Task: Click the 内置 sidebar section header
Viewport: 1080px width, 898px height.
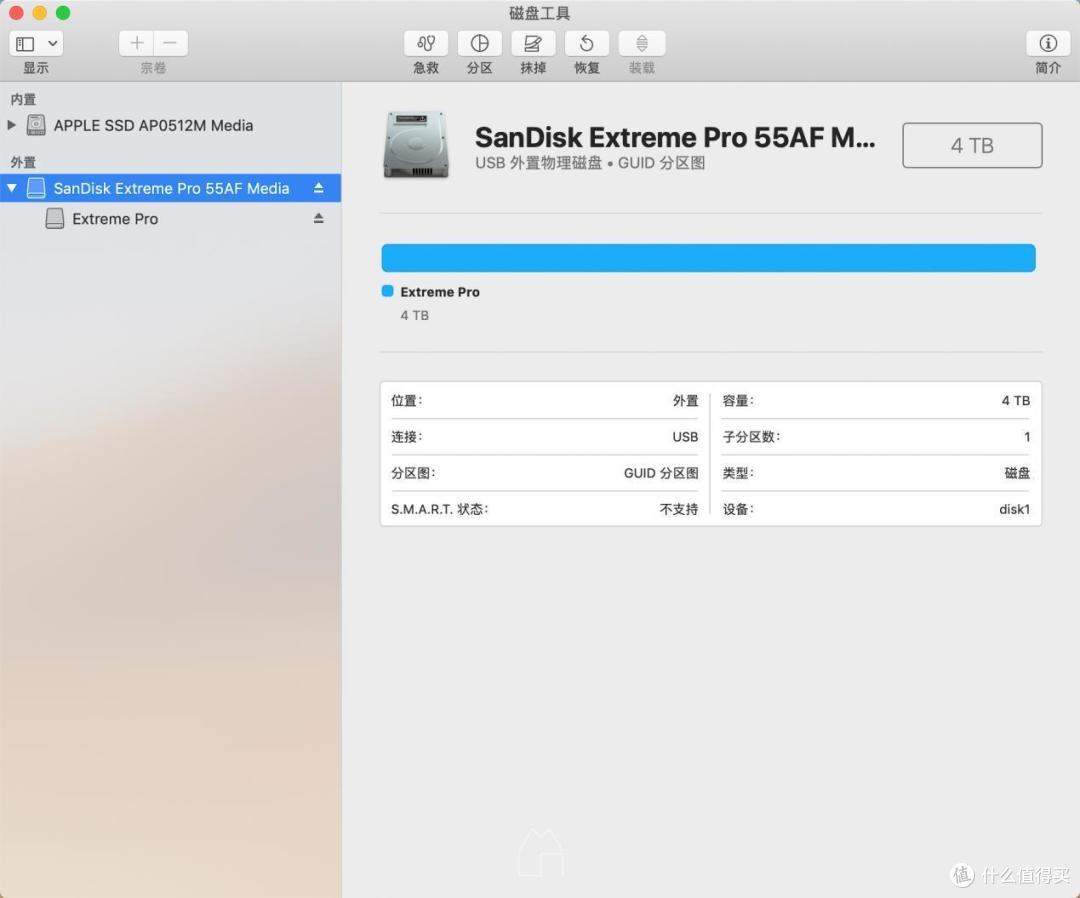Action: [23, 100]
